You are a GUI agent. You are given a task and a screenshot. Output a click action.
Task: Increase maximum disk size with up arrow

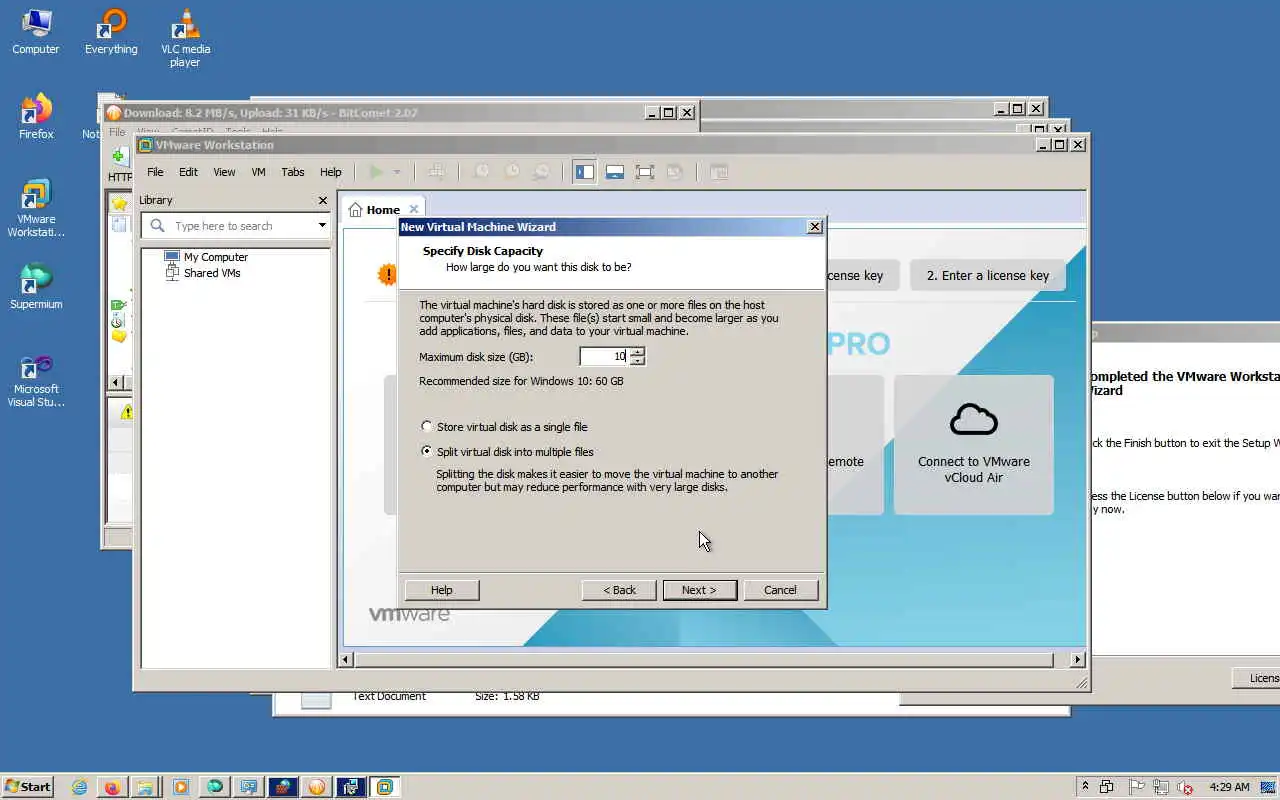click(637, 352)
